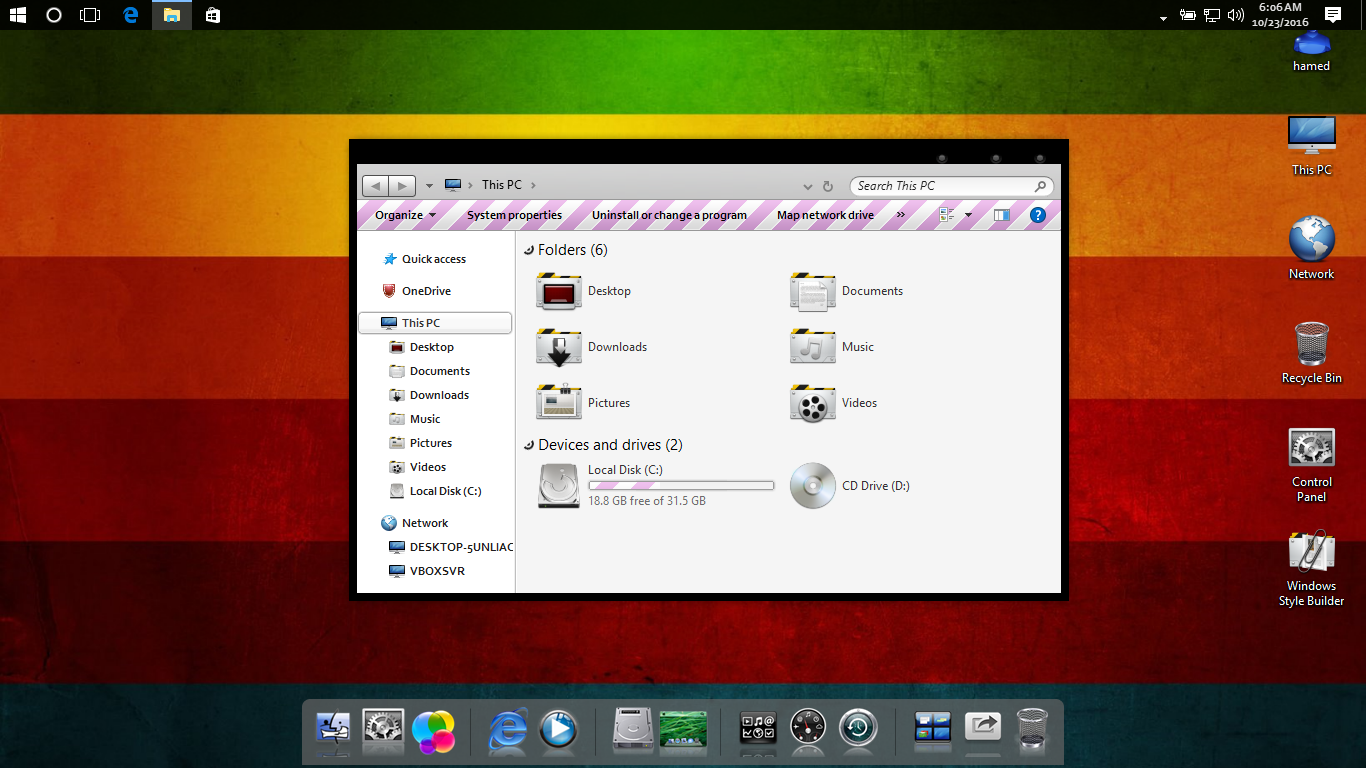Open Windows Style Builder desktop icon
The height and width of the screenshot is (768, 1366).
(1311, 553)
